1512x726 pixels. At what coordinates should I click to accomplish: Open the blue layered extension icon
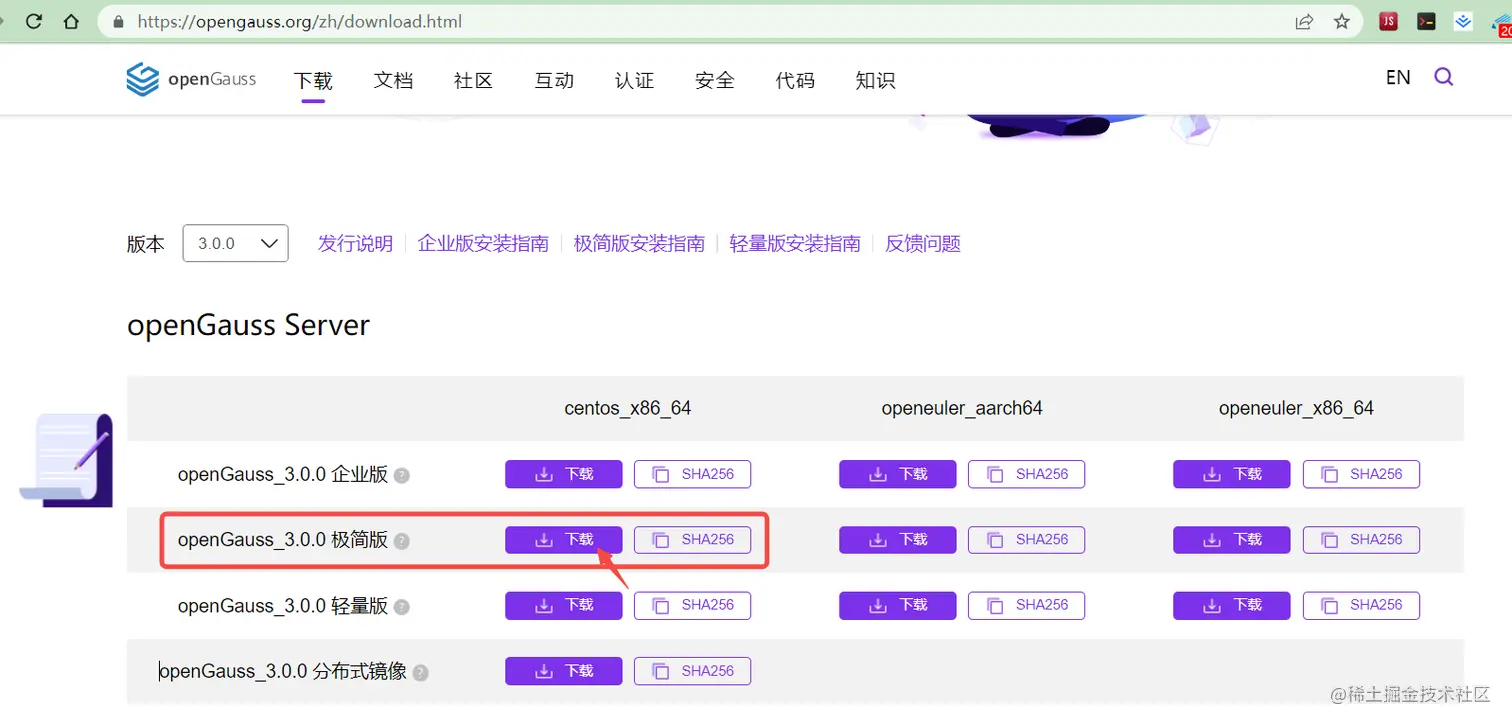click(1463, 21)
